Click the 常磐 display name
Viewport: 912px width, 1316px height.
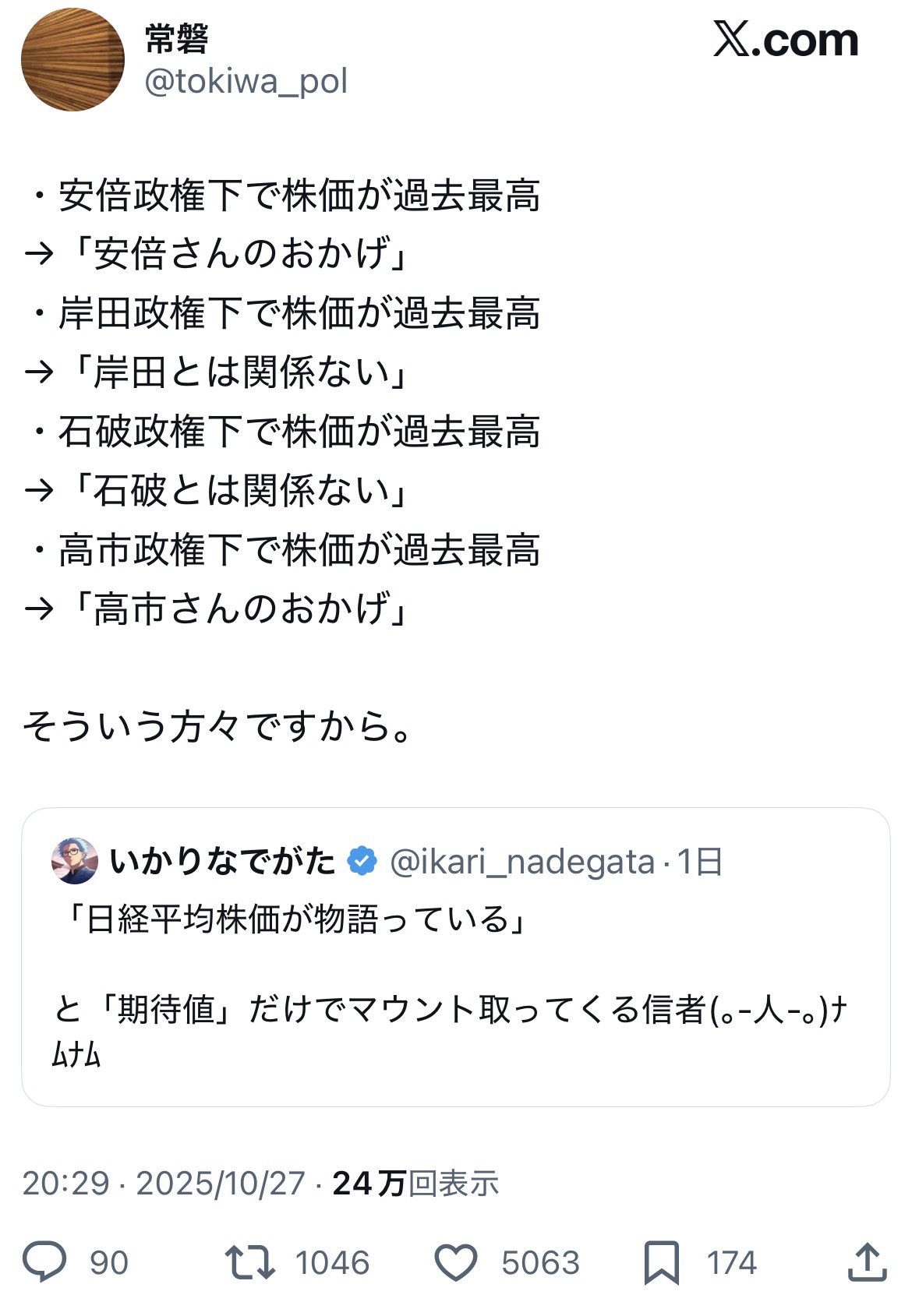pyautogui.click(x=177, y=39)
